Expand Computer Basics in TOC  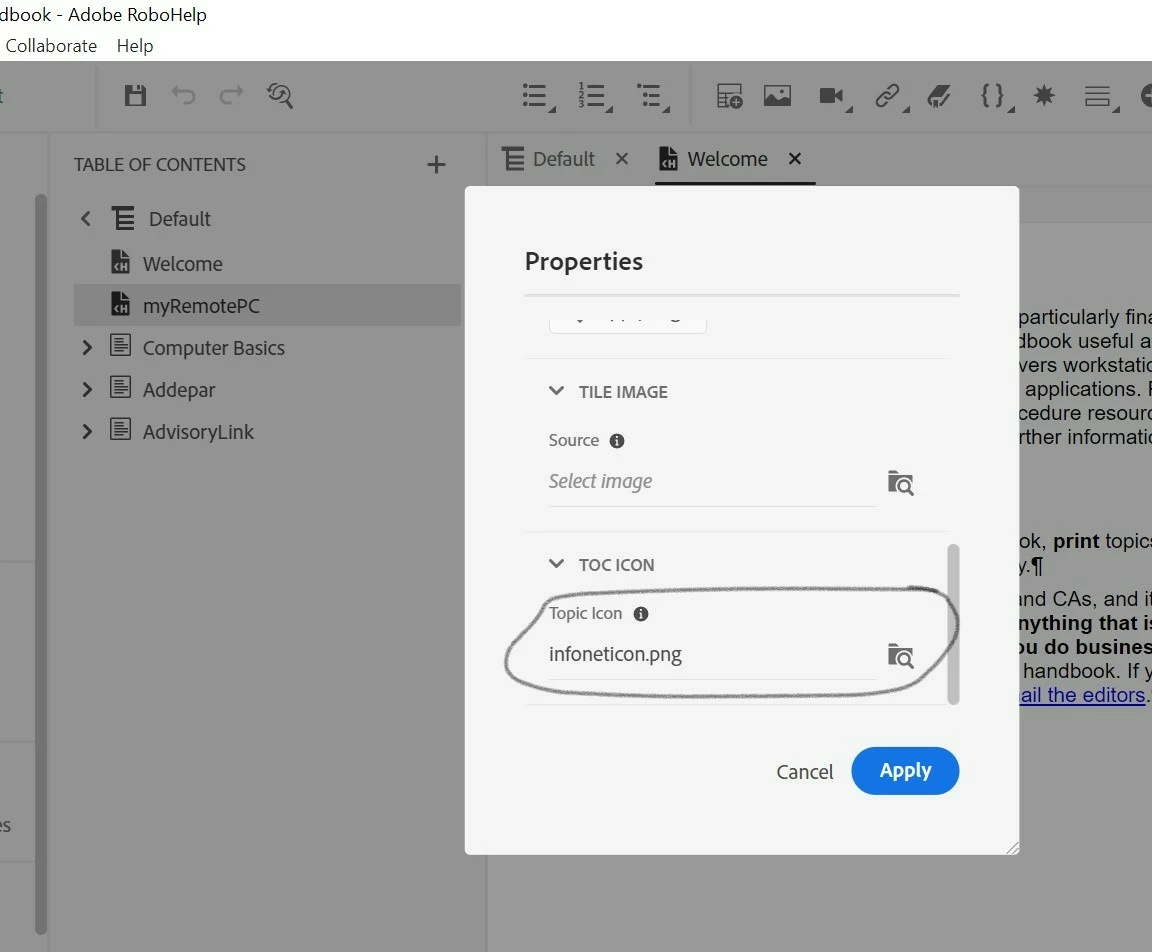click(87, 347)
